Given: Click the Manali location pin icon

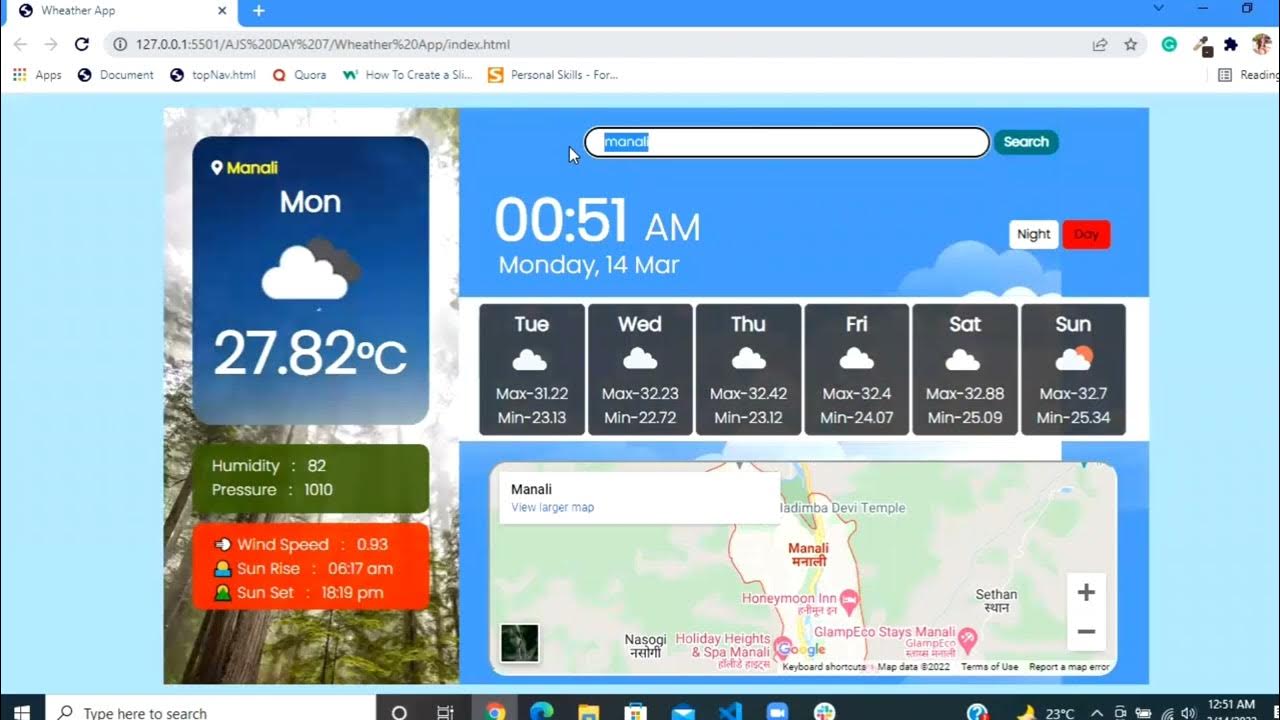Looking at the screenshot, I should point(217,167).
